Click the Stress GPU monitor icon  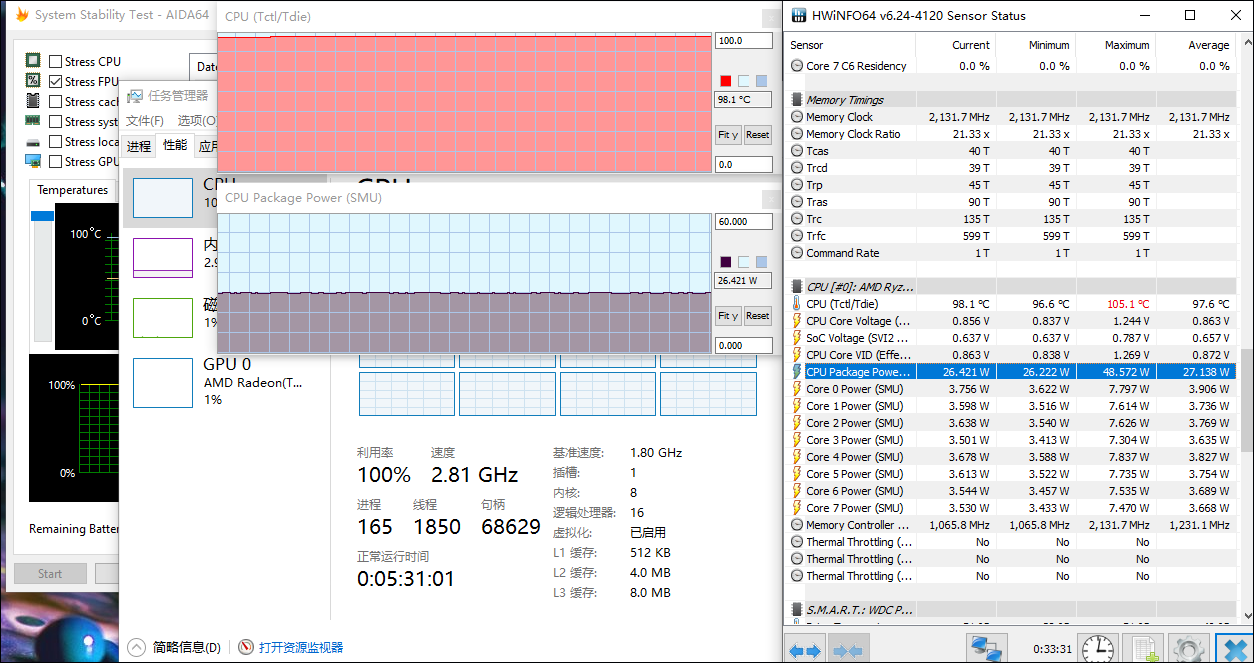33,161
